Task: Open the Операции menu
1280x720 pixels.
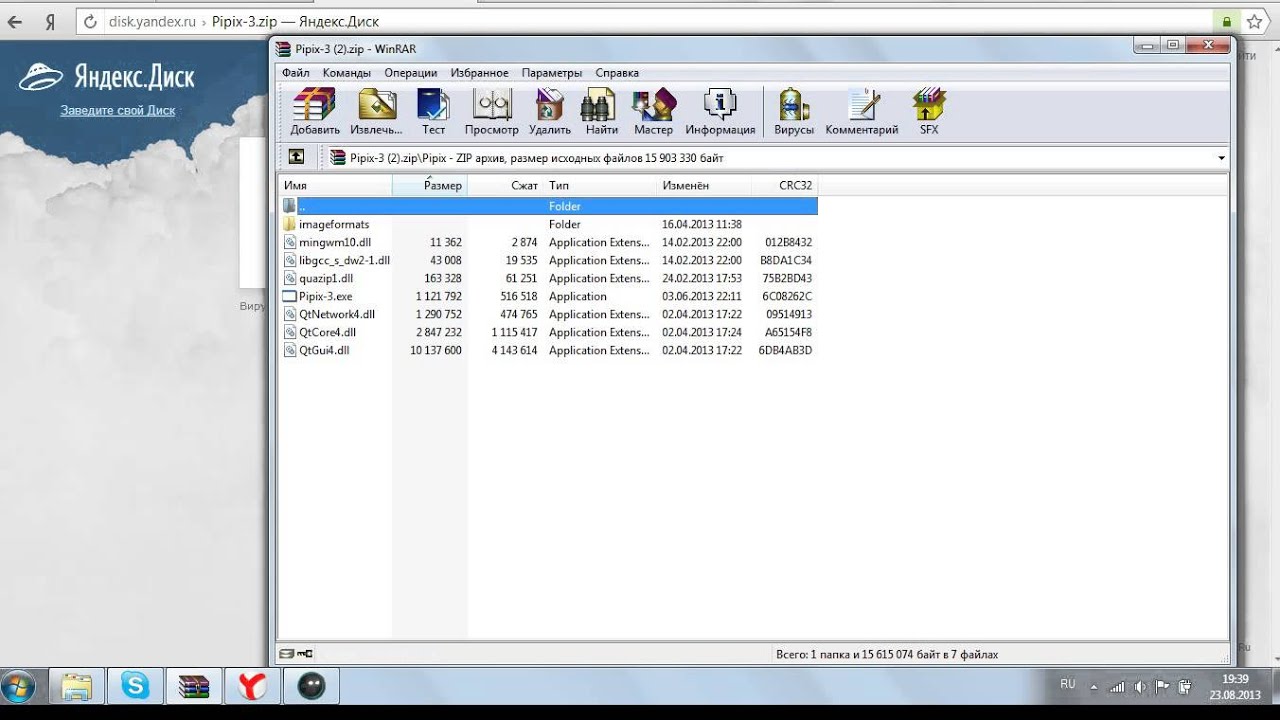Action: [411, 73]
